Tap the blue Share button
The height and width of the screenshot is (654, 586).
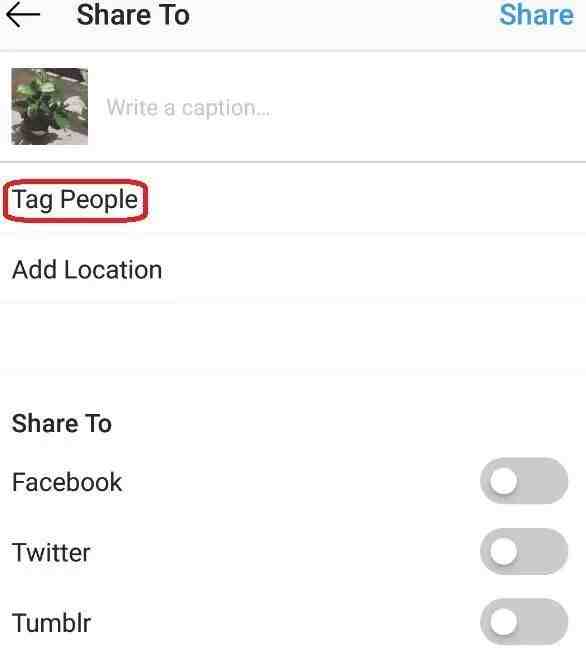tap(536, 15)
